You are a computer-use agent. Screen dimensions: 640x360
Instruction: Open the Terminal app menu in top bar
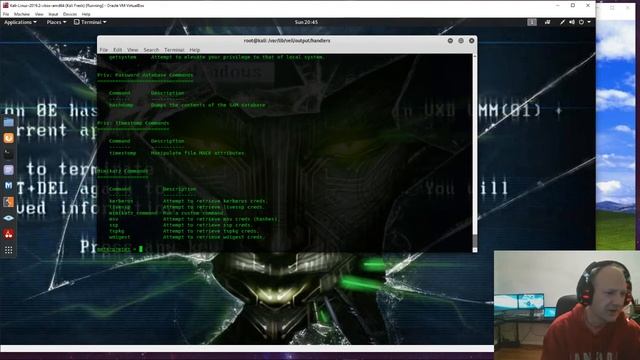[90, 22]
